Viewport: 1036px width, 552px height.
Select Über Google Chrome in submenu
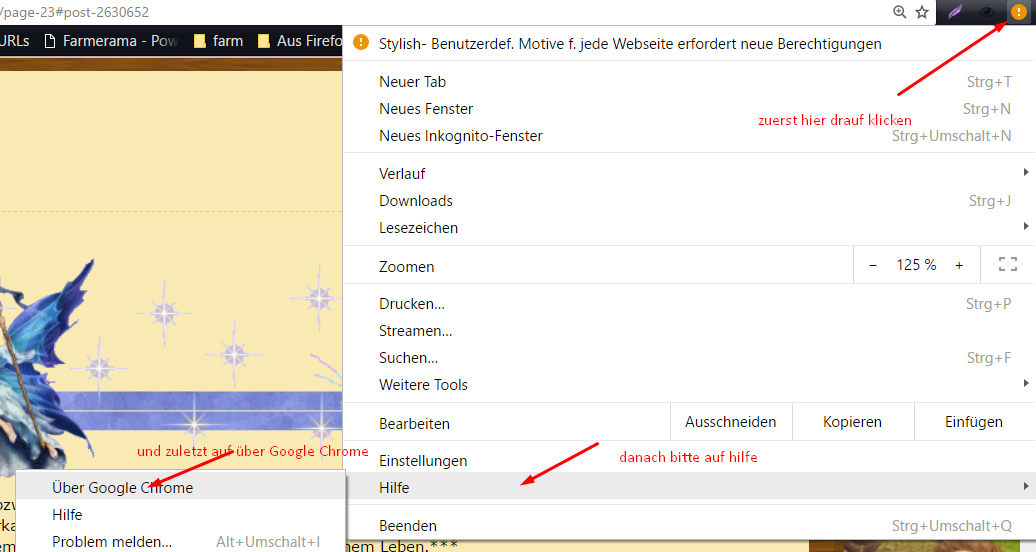180,488
